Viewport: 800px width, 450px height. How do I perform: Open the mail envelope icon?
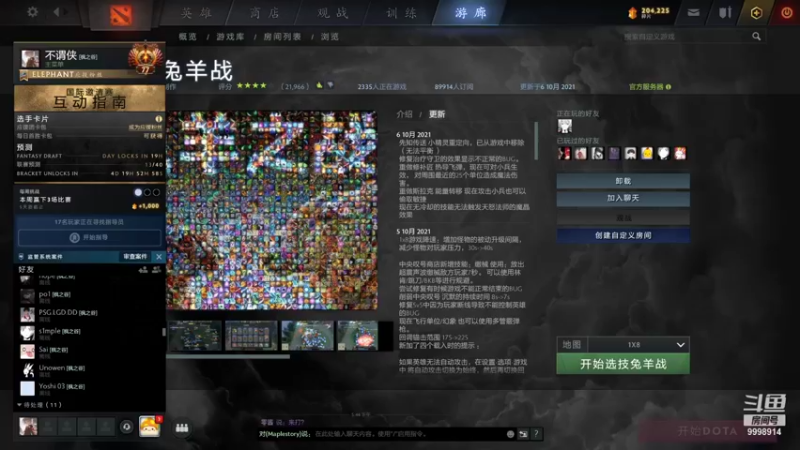point(693,13)
